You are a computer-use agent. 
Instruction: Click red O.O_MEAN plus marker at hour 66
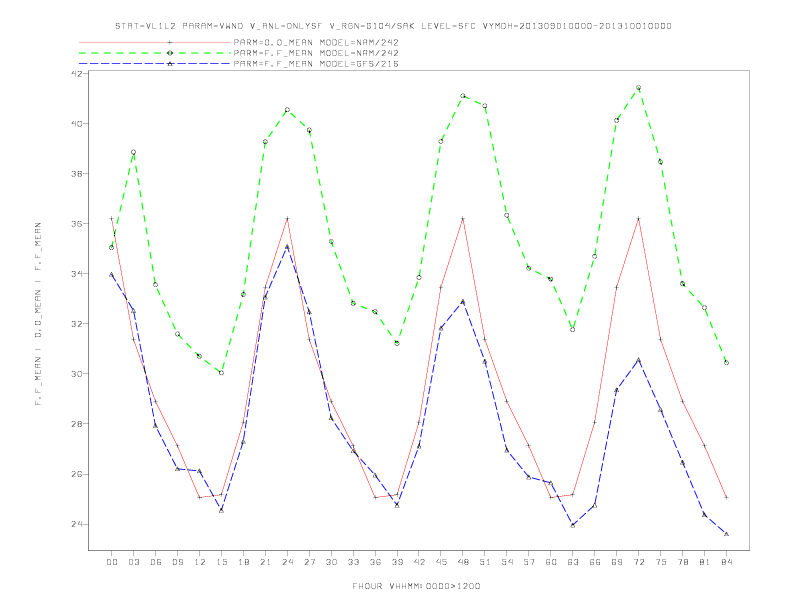(595, 422)
